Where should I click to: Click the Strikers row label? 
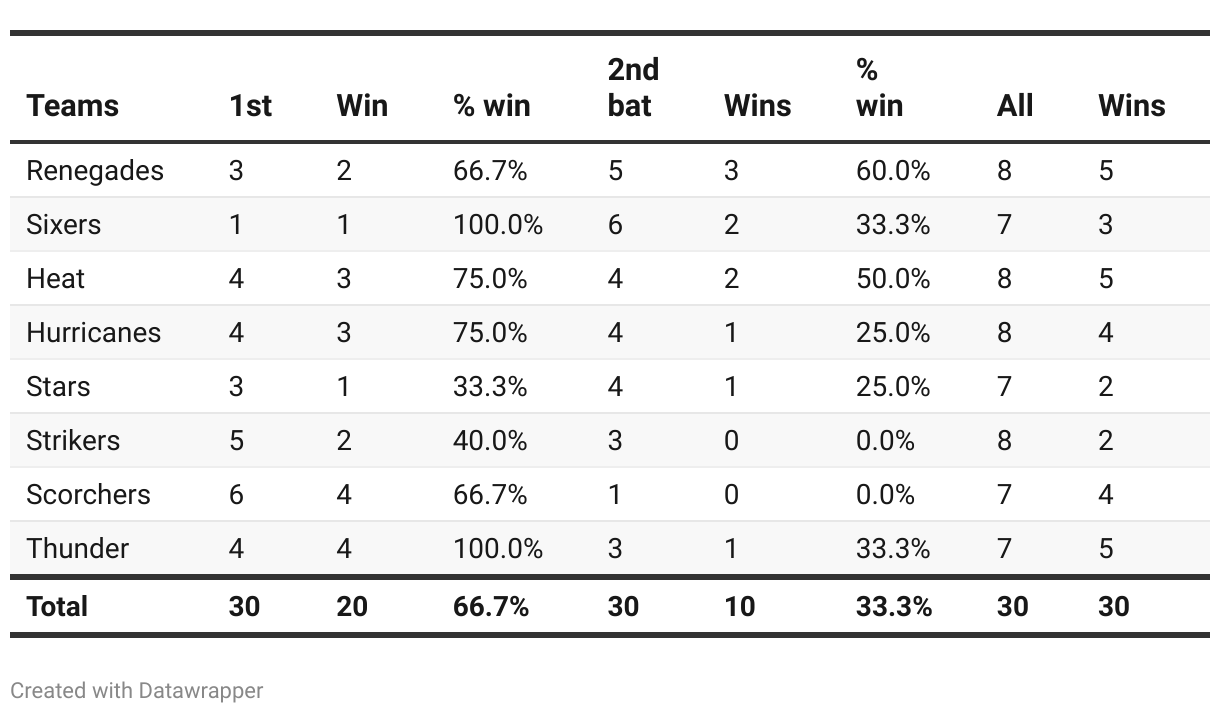[x=73, y=440]
